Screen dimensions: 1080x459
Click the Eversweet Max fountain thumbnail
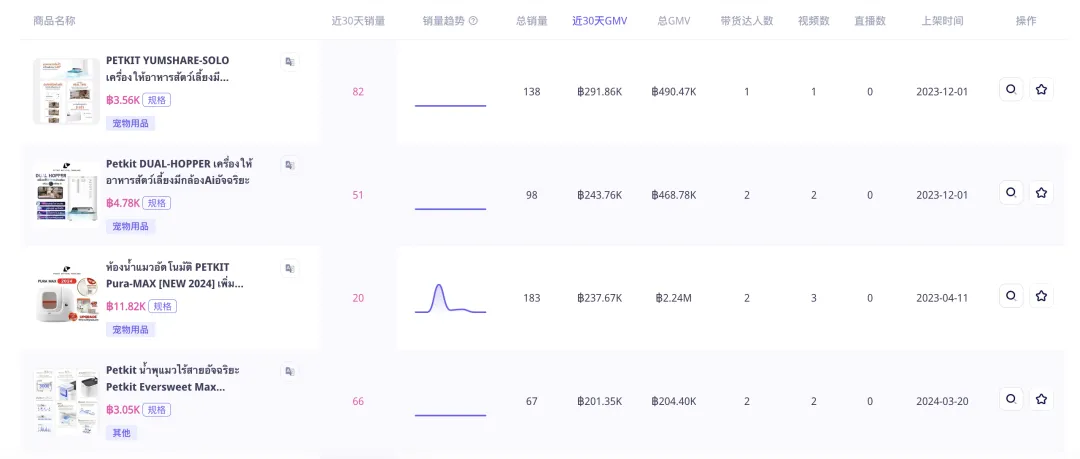click(x=66, y=401)
